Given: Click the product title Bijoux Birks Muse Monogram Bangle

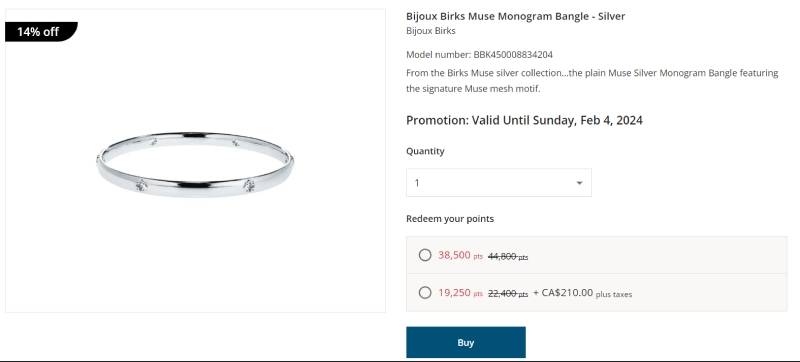Looking at the screenshot, I should [x=515, y=16].
